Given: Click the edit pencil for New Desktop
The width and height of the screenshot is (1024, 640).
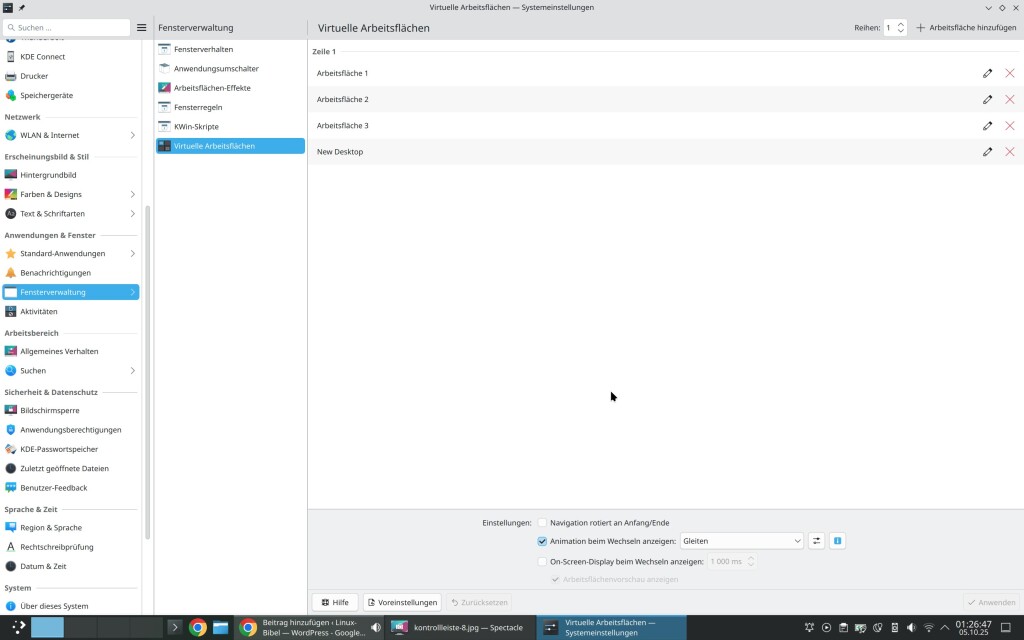Looking at the screenshot, I should [987, 152].
